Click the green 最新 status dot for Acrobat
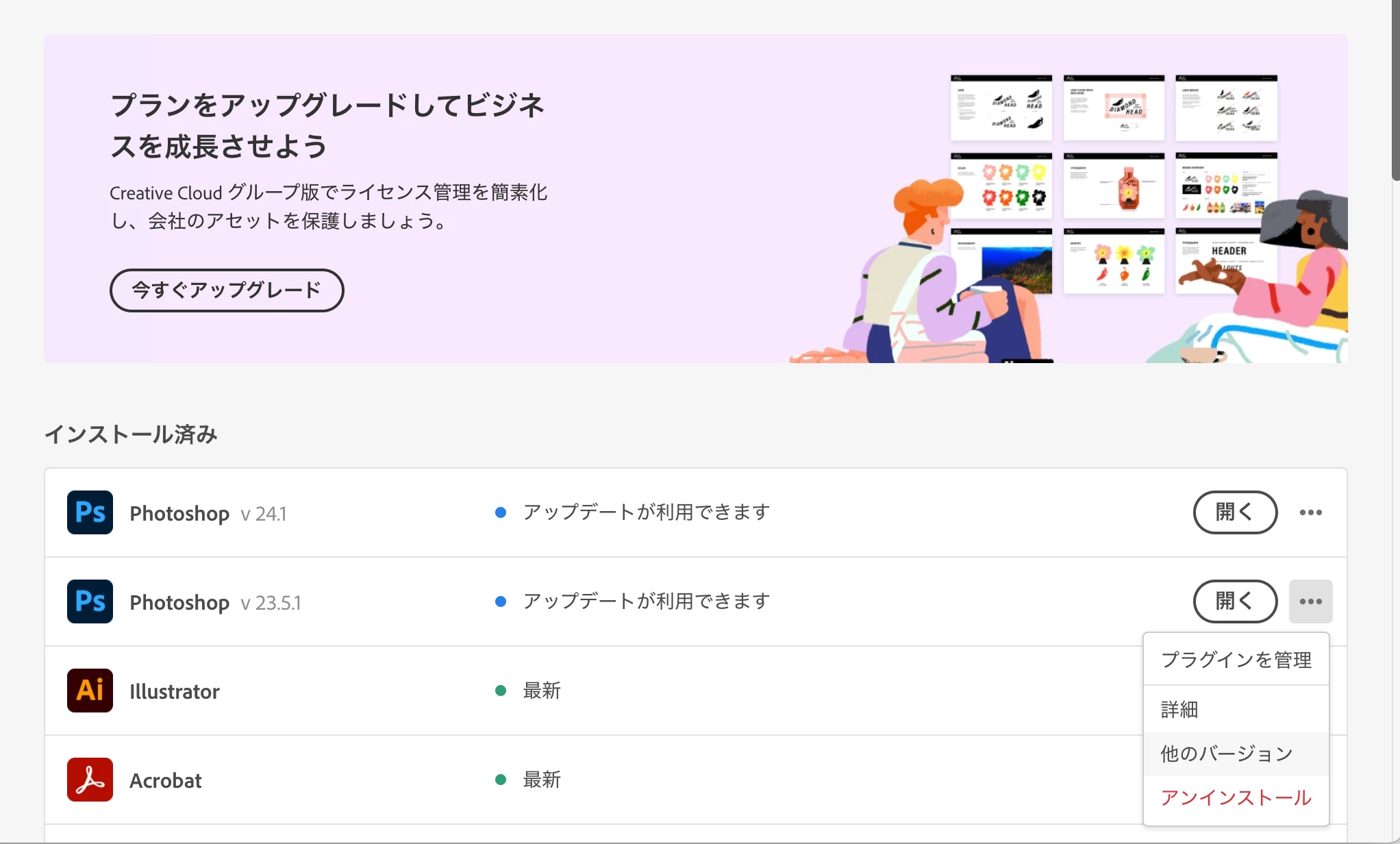1400x844 pixels. click(x=501, y=780)
